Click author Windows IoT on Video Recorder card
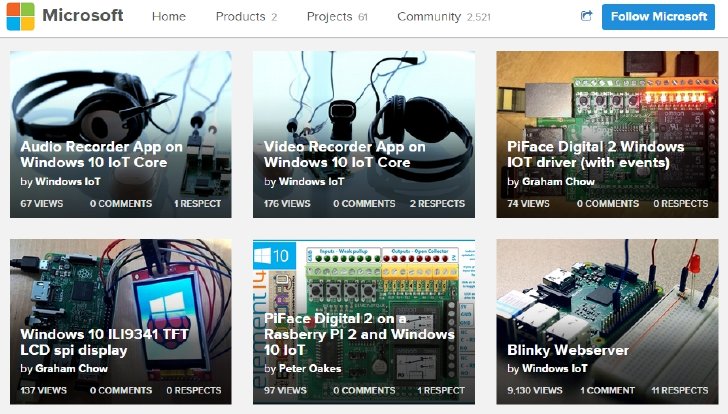Screen dimensions: 728x414 tap(312, 181)
